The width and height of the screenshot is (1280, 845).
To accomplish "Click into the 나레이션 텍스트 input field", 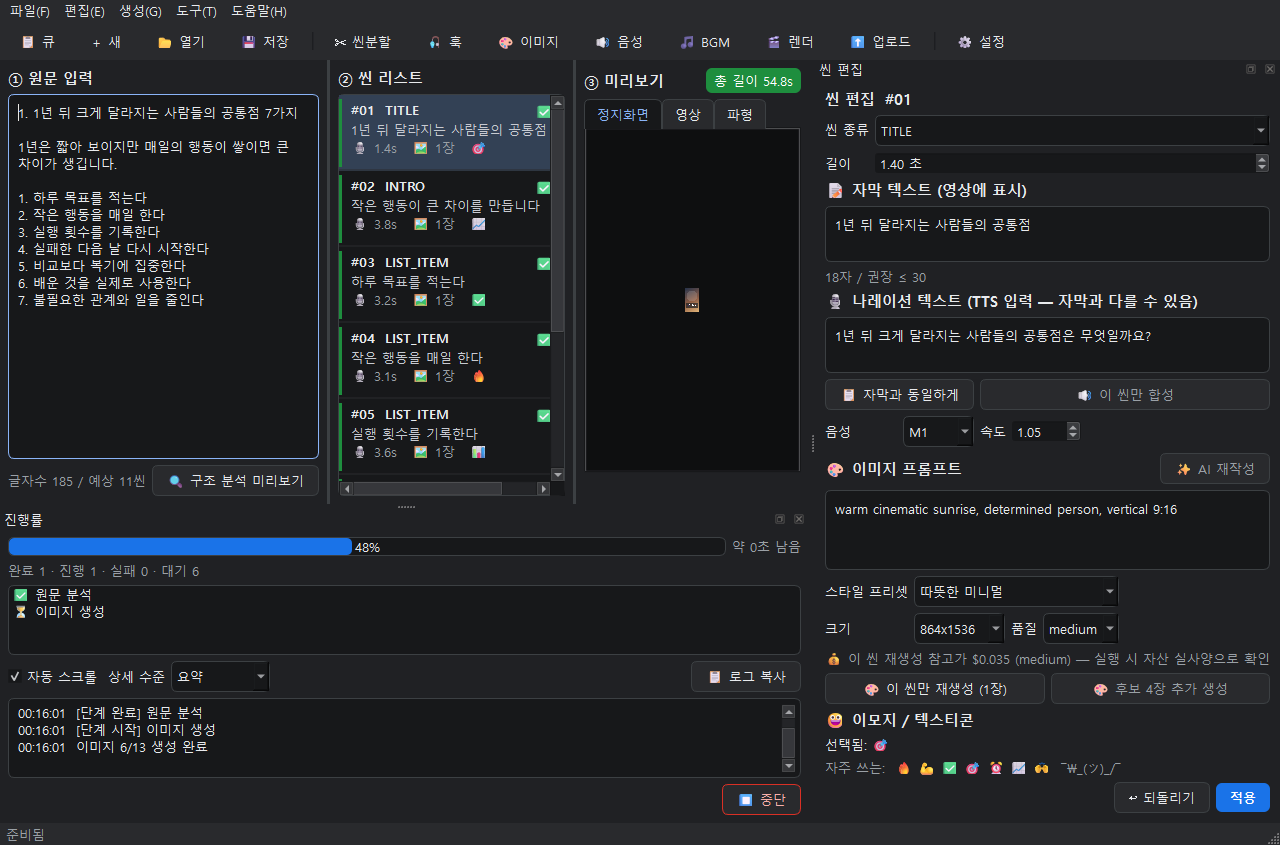I will point(1047,345).
